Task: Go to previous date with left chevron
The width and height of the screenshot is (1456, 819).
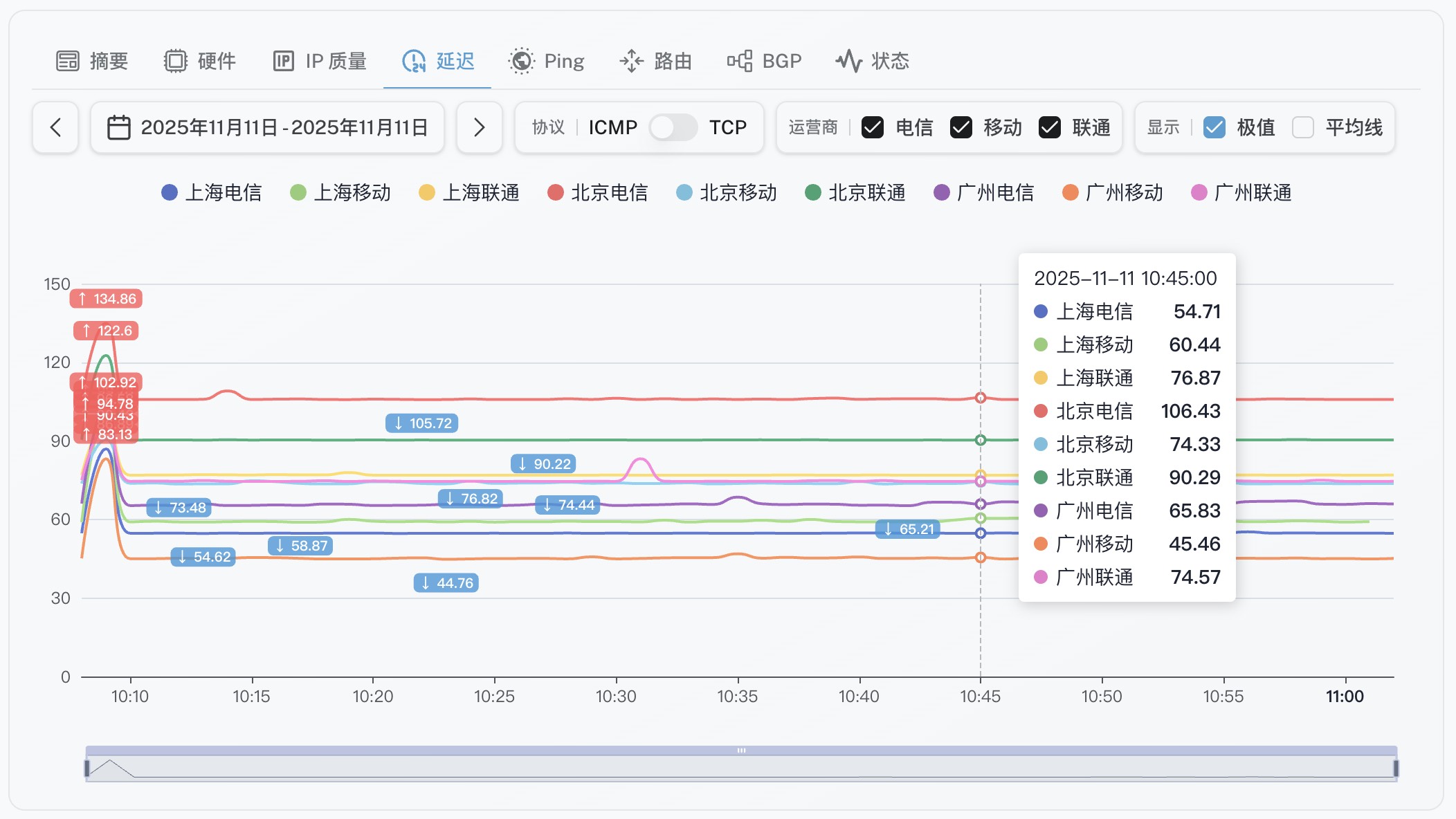Action: coord(55,127)
